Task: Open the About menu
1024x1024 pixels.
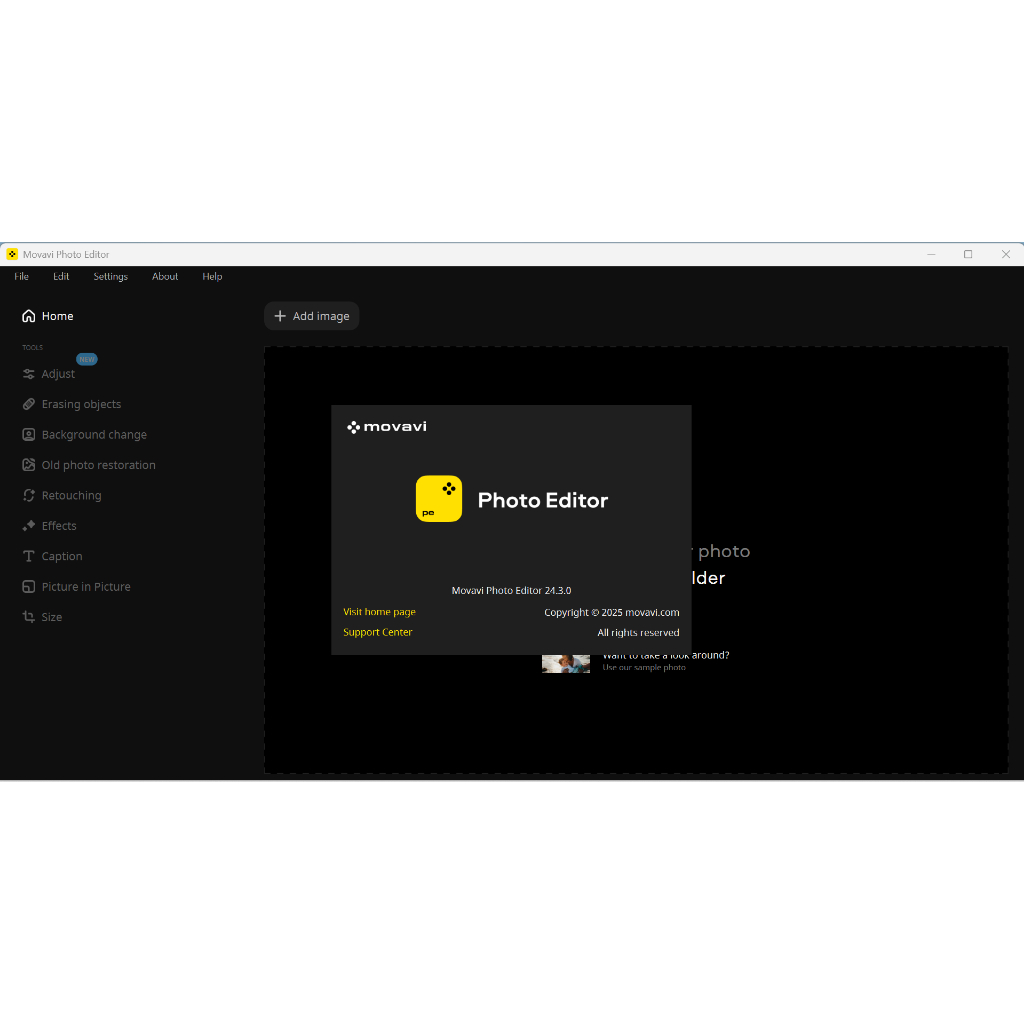Action: point(165,276)
